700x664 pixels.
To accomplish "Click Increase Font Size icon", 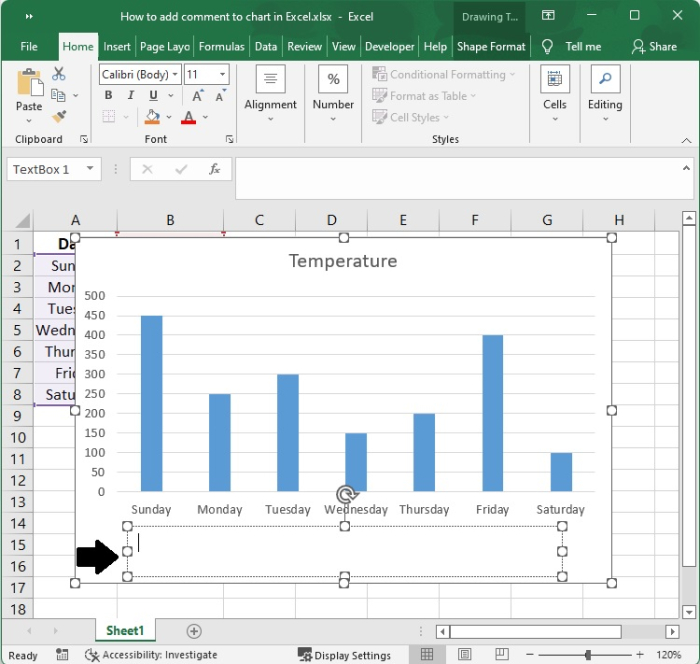I will tap(198, 96).
